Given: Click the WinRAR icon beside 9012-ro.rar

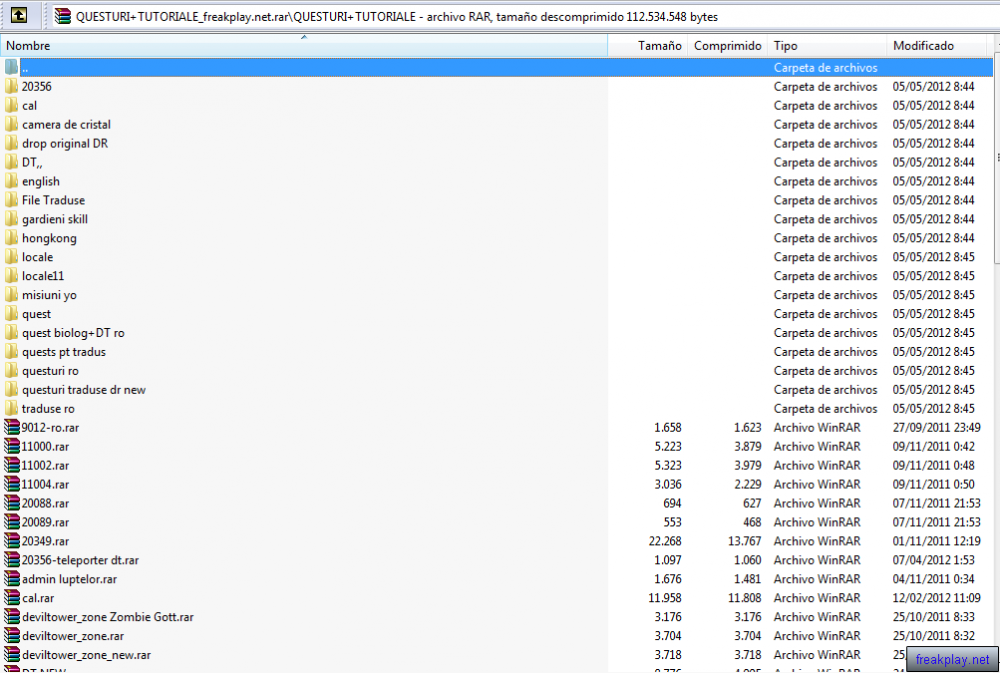Looking at the screenshot, I should (11, 427).
